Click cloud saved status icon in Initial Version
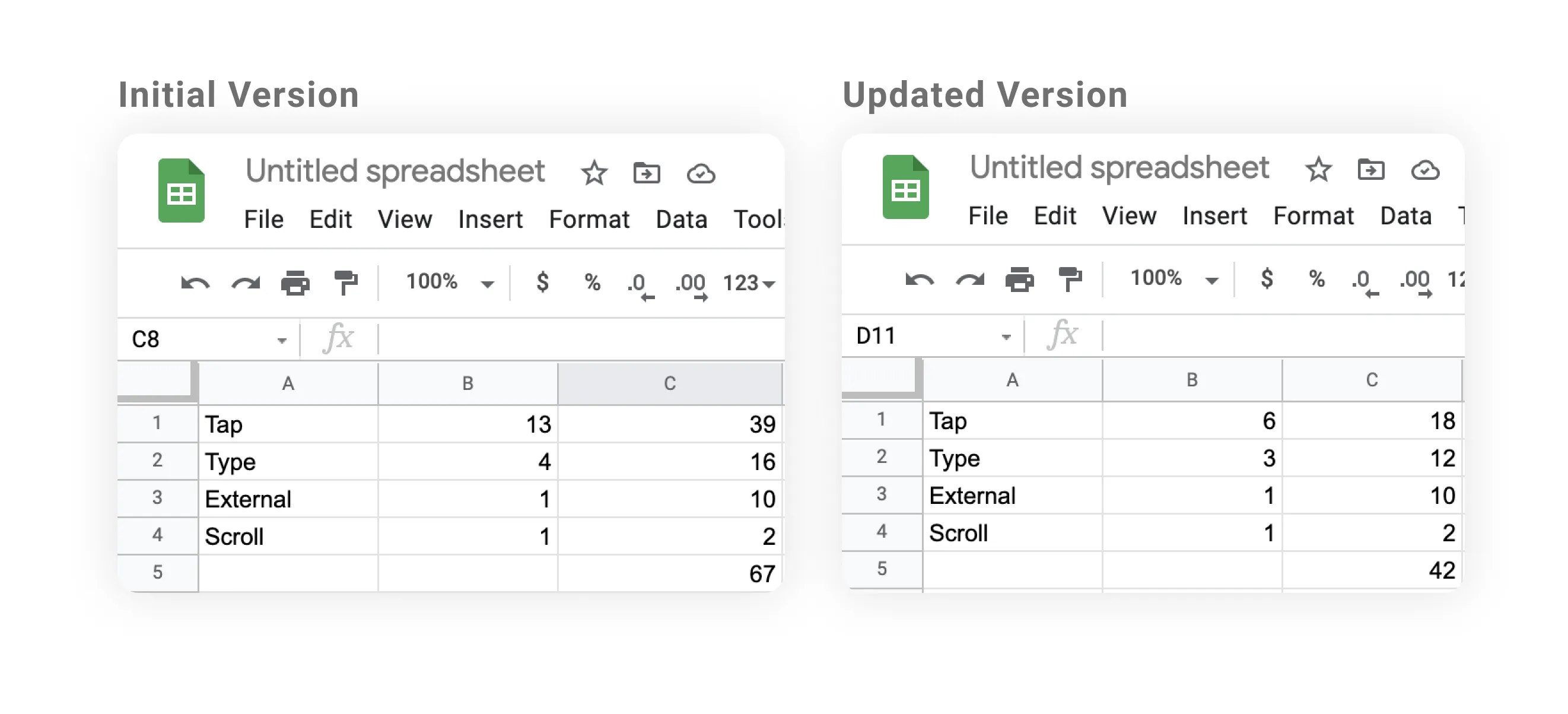The image size is (1568, 714). (x=701, y=174)
